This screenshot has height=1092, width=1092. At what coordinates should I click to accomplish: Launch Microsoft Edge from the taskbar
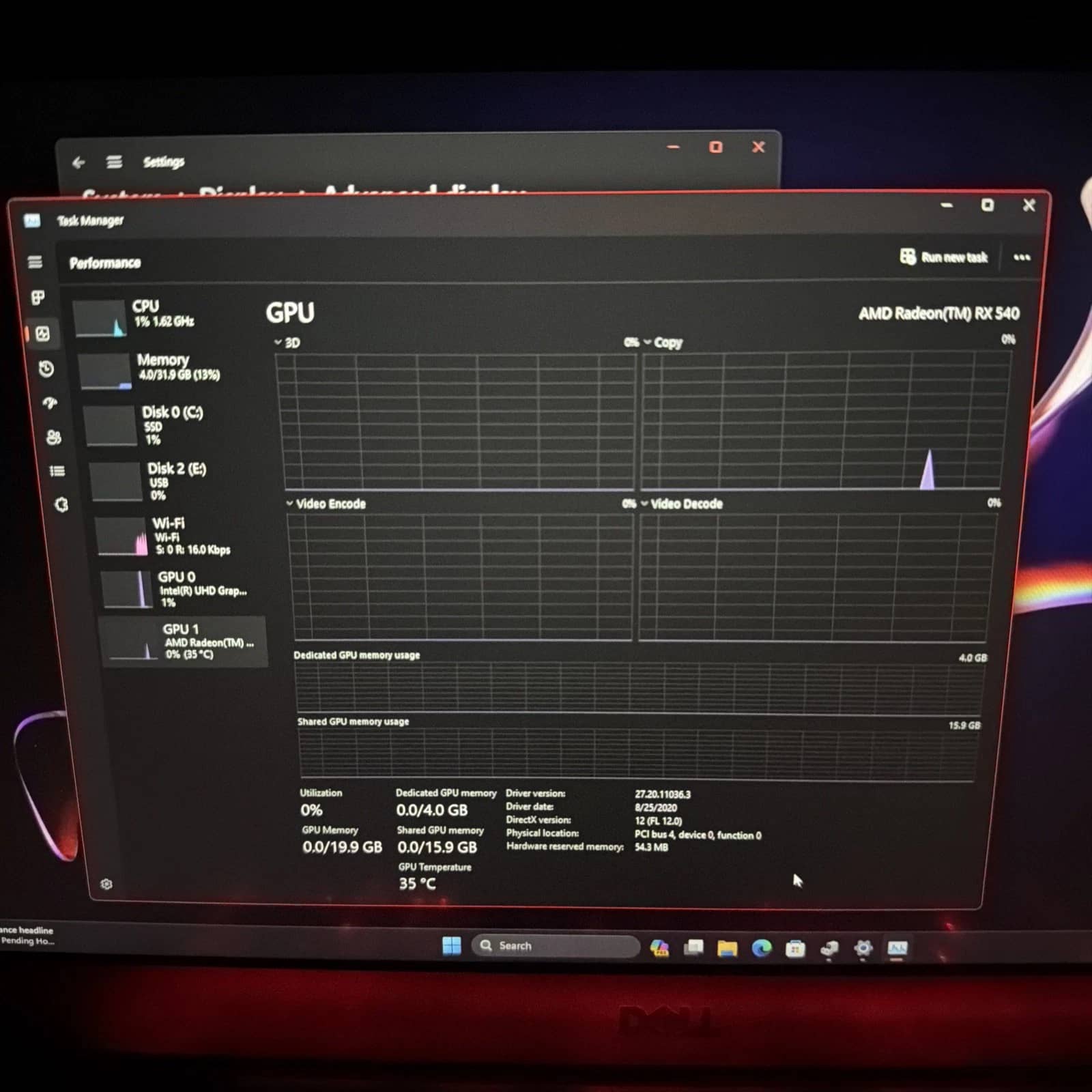click(x=762, y=949)
